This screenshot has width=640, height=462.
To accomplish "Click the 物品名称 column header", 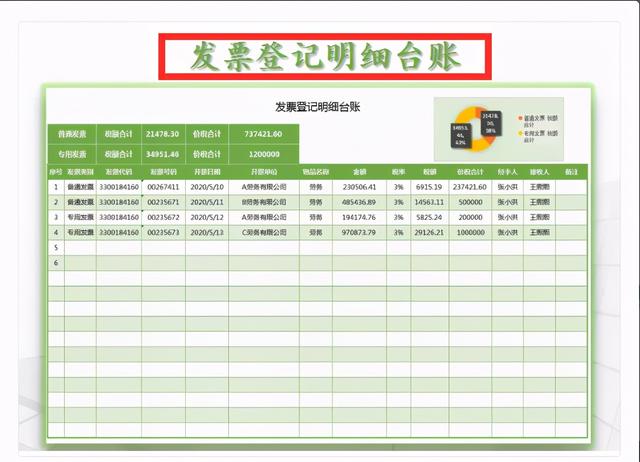I will point(316,172).
